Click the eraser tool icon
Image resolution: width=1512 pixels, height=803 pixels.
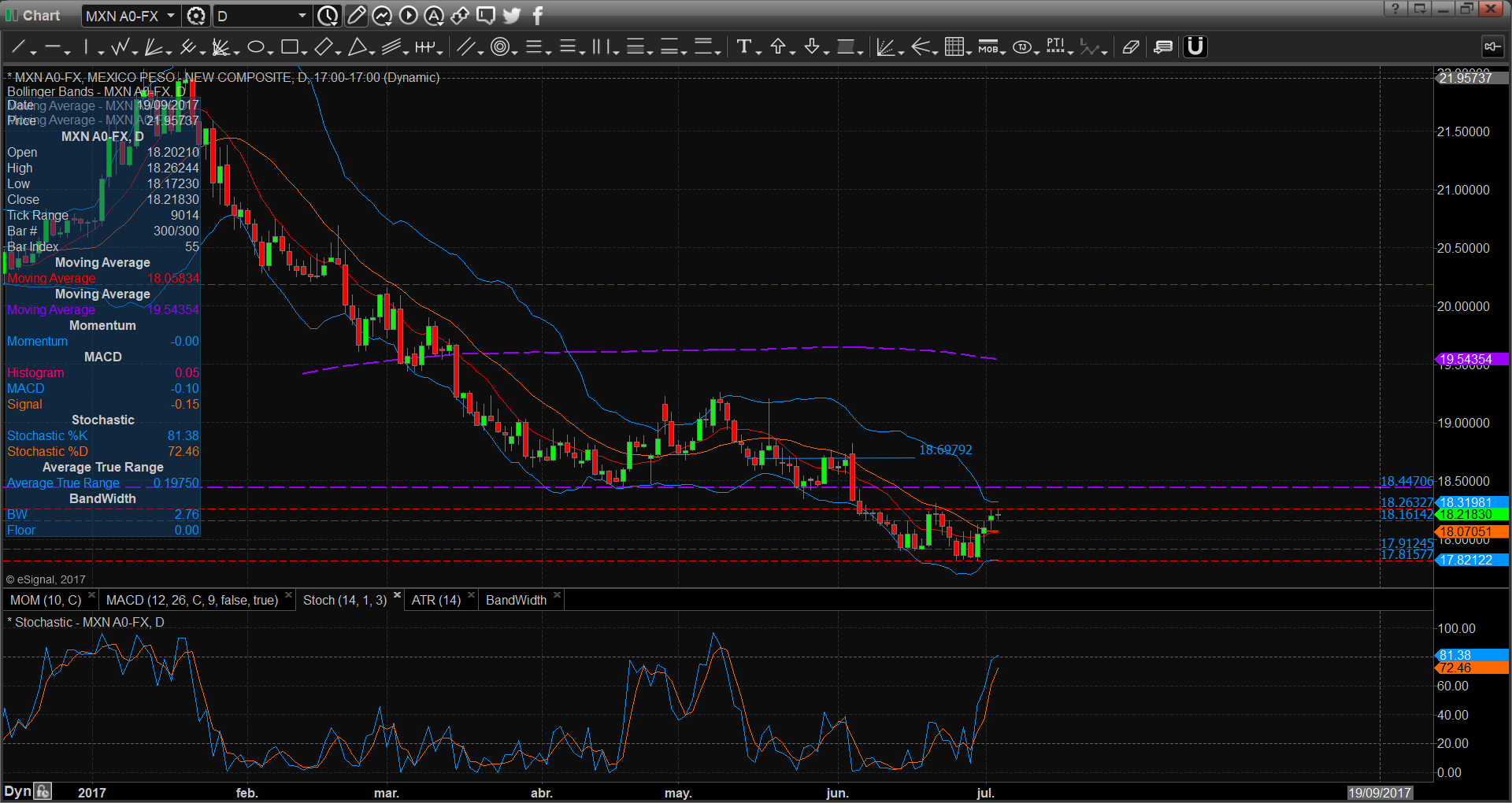(x=1131, y=47)
